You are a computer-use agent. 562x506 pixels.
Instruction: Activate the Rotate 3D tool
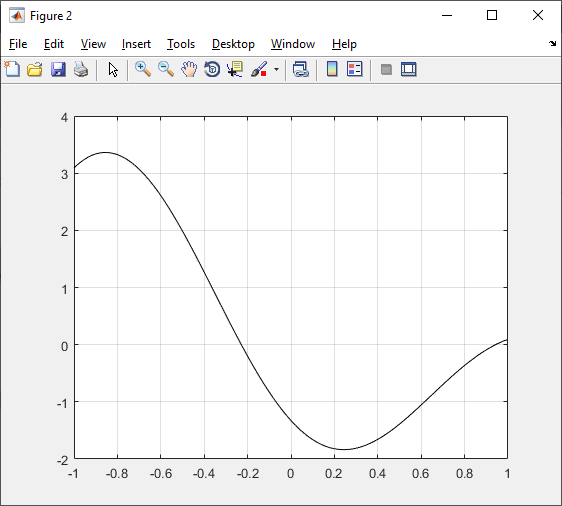(212, 69)
